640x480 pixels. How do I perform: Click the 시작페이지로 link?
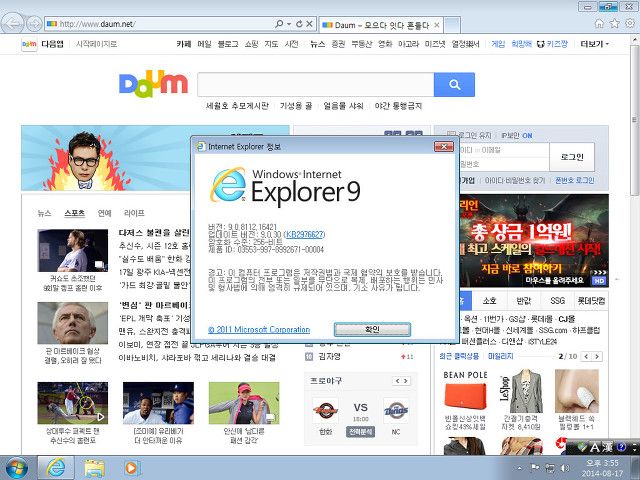[x=96, y=44]
